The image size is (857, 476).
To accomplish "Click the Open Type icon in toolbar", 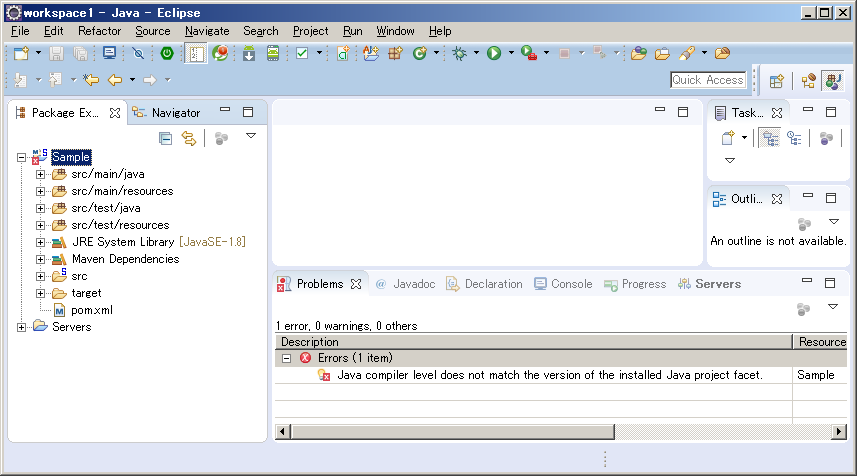I will [638, 53].
